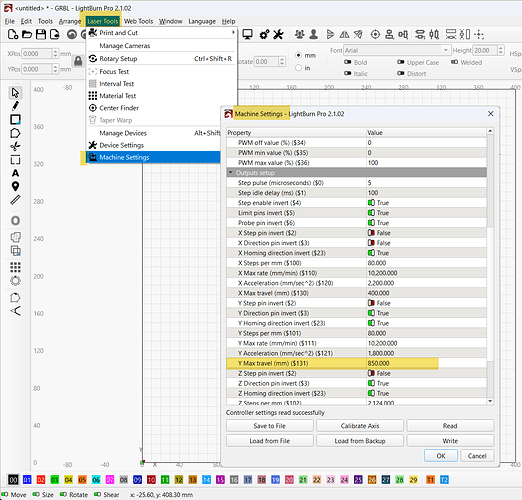
Task: Click the Read button
Action: 450,426
